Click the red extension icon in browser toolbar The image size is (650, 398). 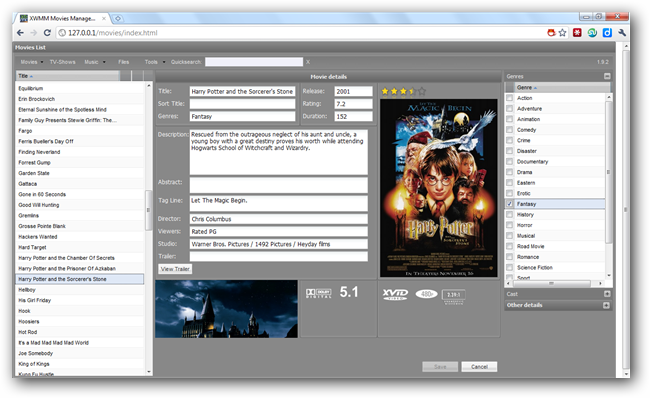(x=577, y=33)
